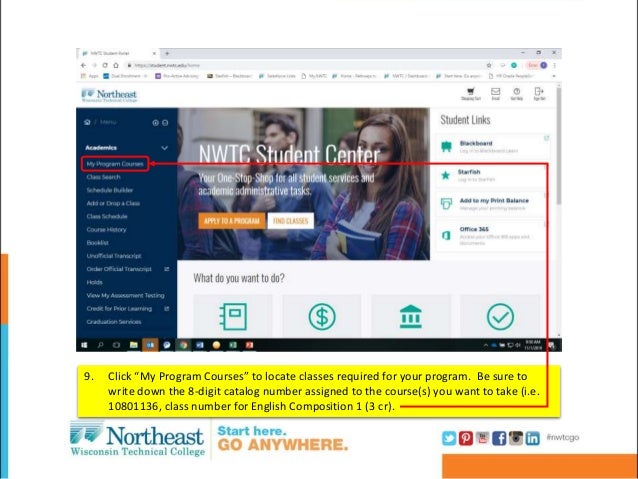The width and height of the screenshot is (638, 479).
Task: Open the Windows Start button
Action: pos(84,345)
